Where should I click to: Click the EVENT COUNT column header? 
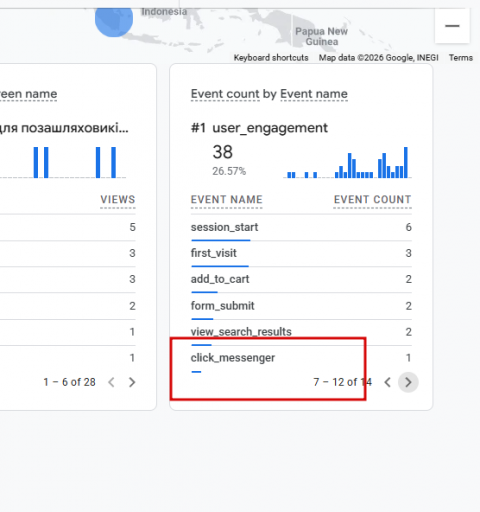[x=372, y=200]
